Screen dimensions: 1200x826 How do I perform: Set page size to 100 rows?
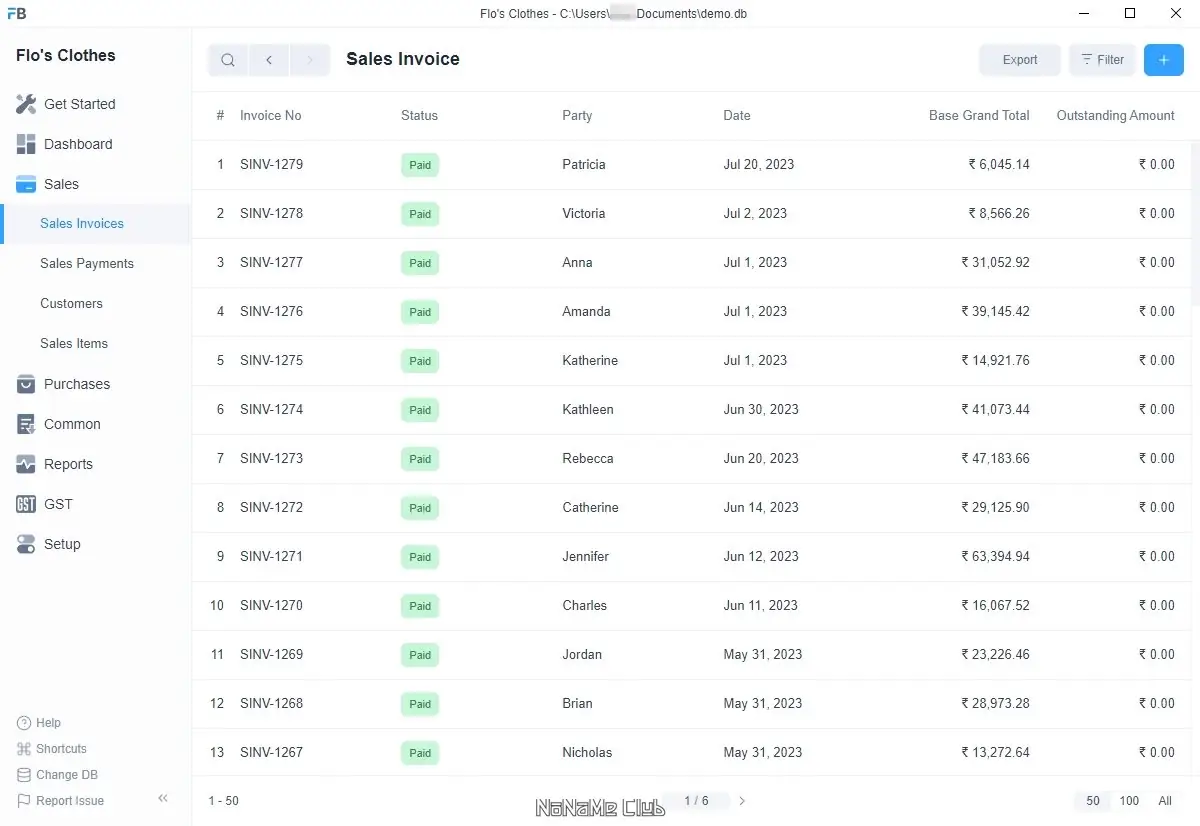pos(1129,801)
